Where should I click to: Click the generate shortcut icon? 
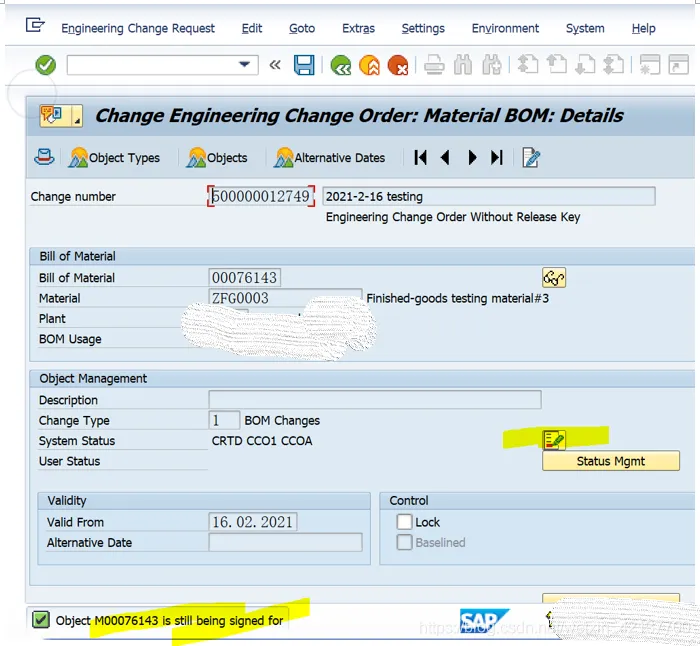click(678, 65)
